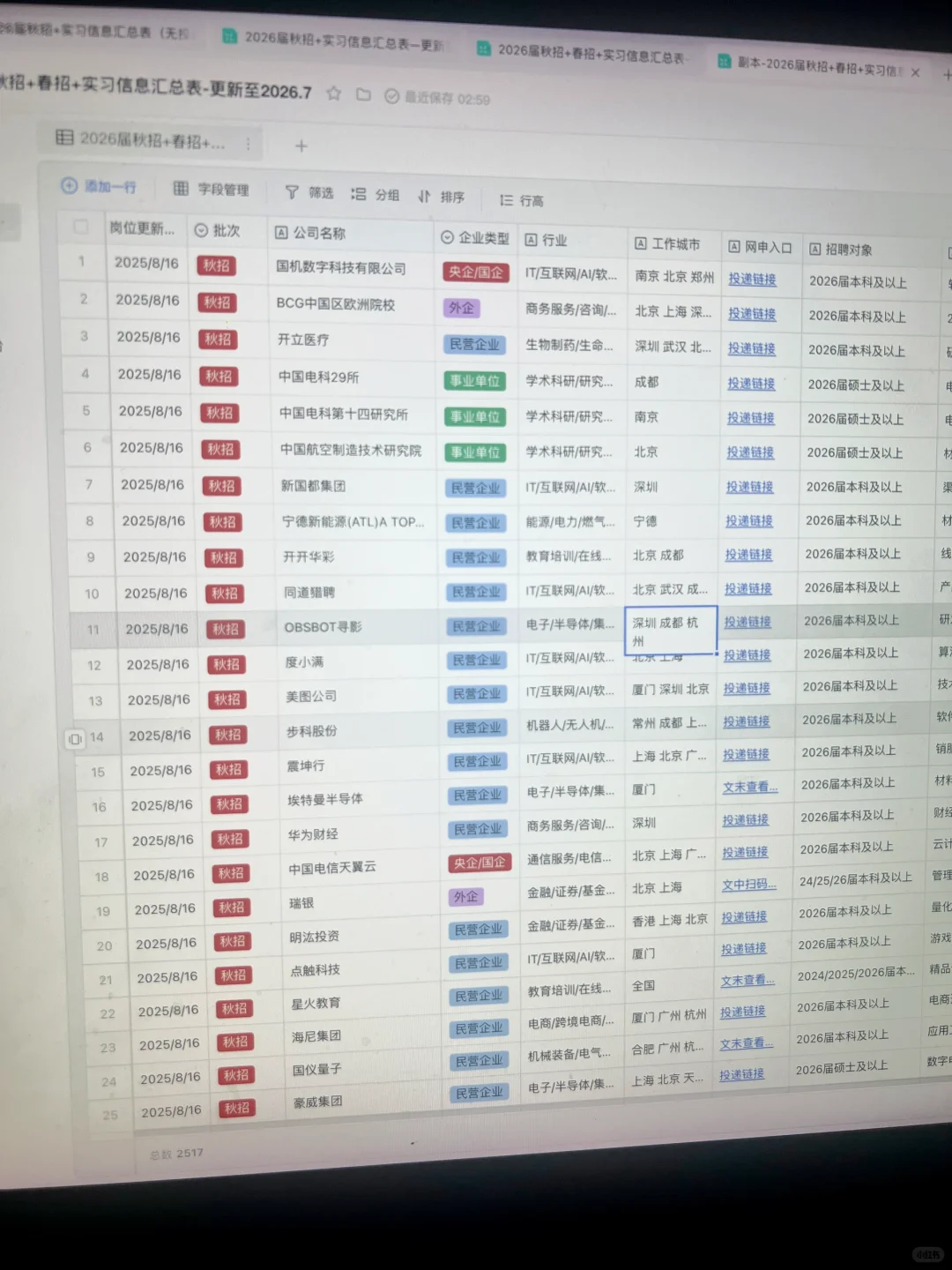The width and height of the screenshot is (952, 1270).
Task: Select company cell 星火教育
Action: coord(366,1003)
